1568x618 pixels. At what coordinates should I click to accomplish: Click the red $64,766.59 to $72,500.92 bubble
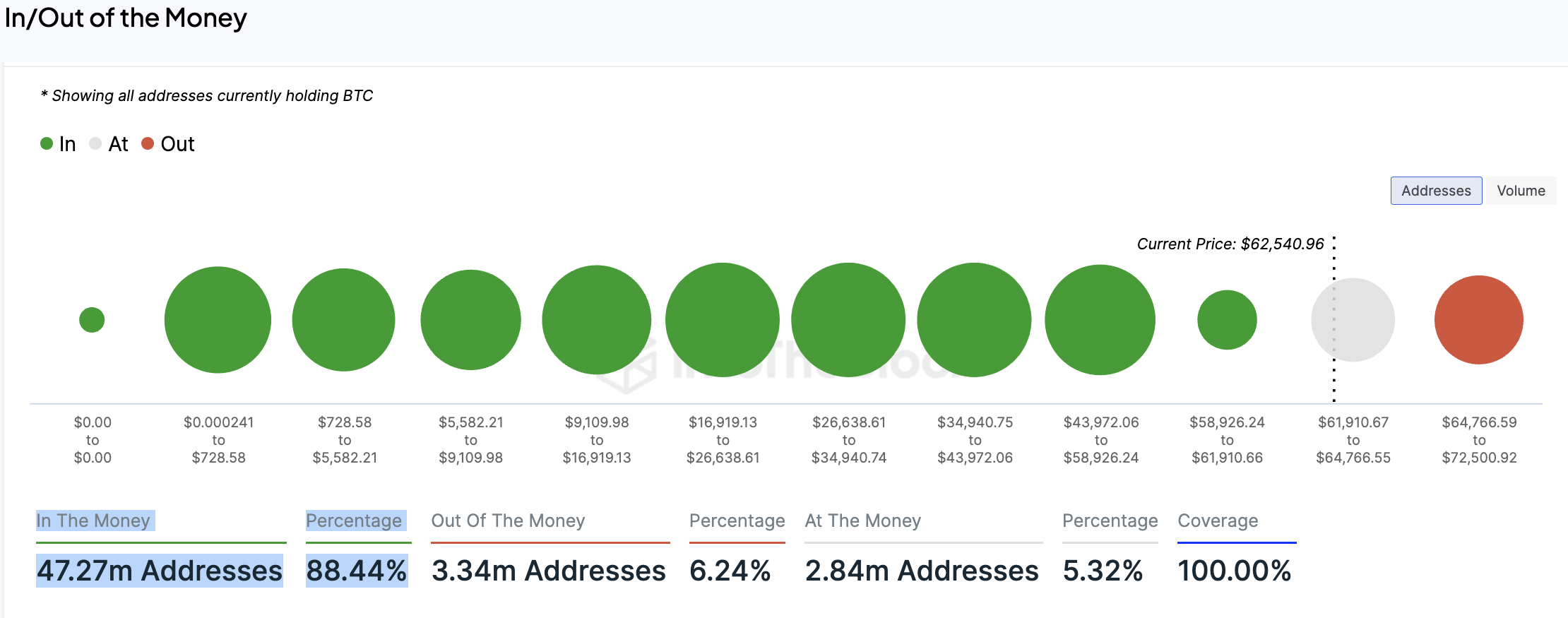1478,320
